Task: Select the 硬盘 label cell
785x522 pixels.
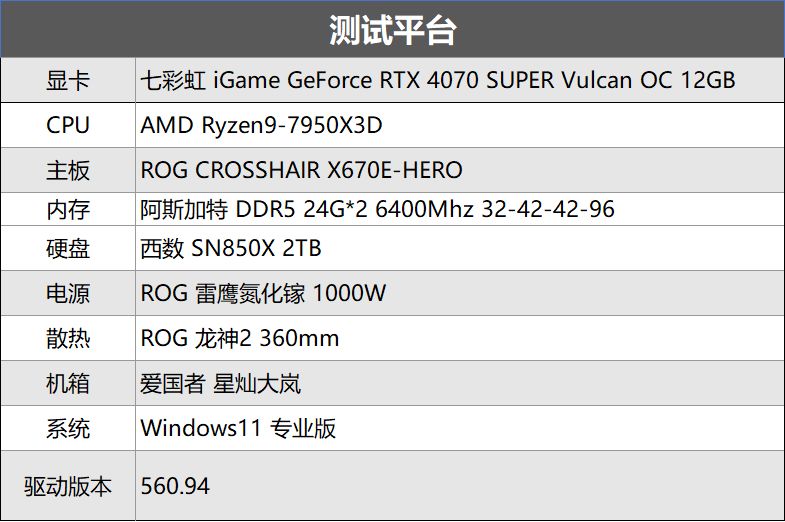Action: 68,248
